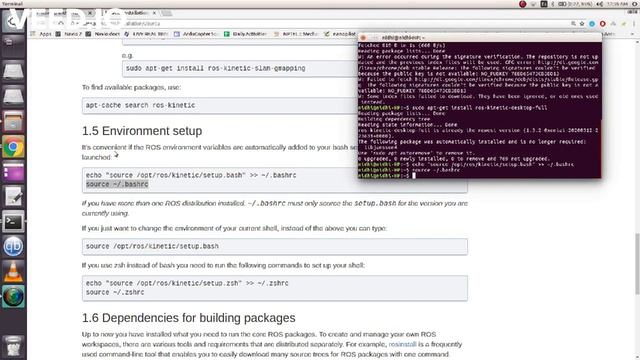Screen dimensions: 640x360
Task: Click 'source /opt/ros/kinetic/setup.bash' code box
Action: [275, 247]
